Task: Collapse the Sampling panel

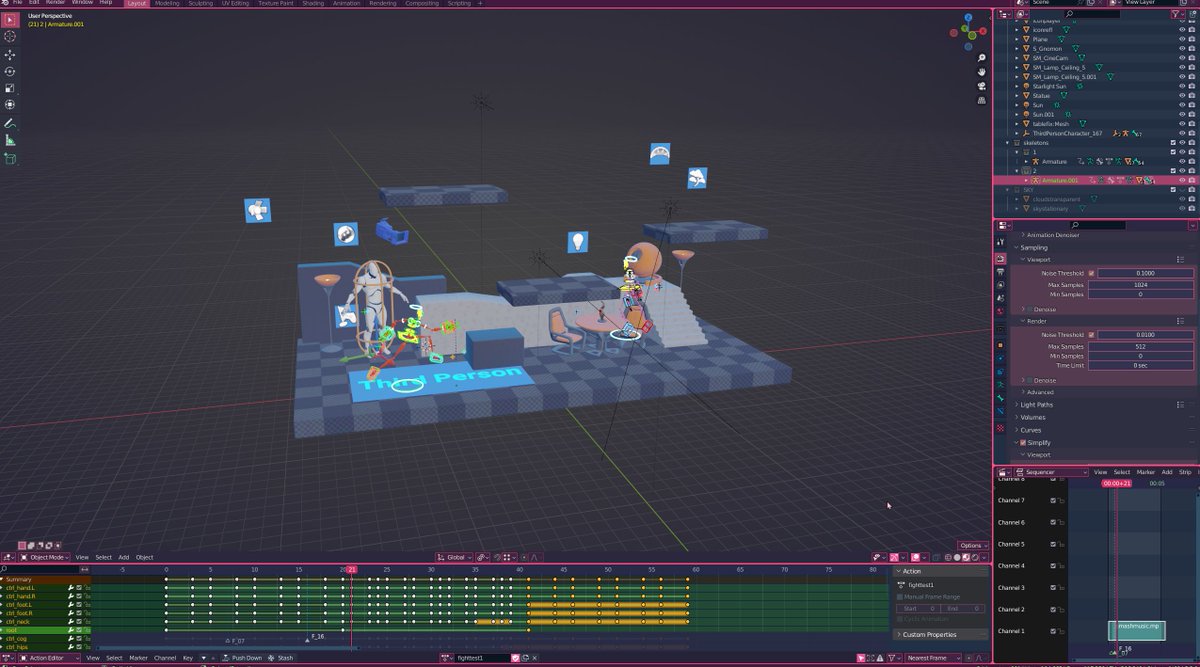Action: pyautogui.click(x=1033, y=247)
